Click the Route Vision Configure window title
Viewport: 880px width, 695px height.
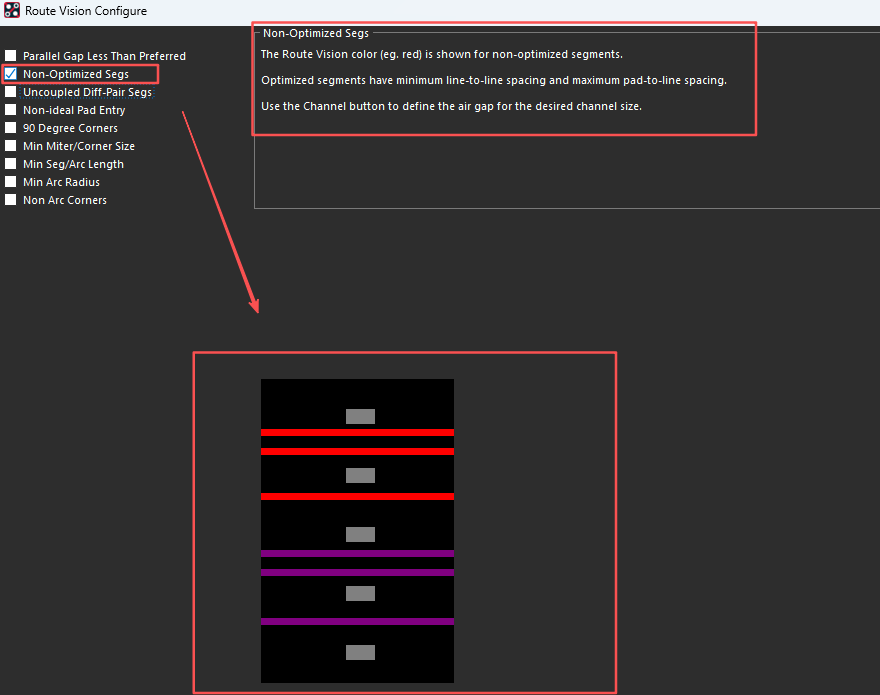(86, 11)
